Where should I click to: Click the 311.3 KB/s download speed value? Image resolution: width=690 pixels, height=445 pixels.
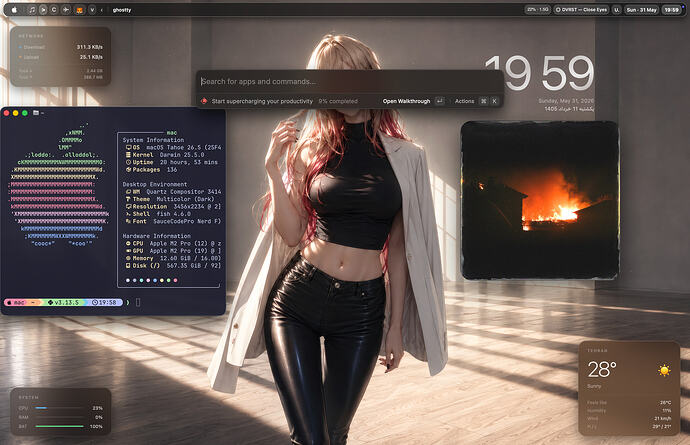[x=90, y=47]
